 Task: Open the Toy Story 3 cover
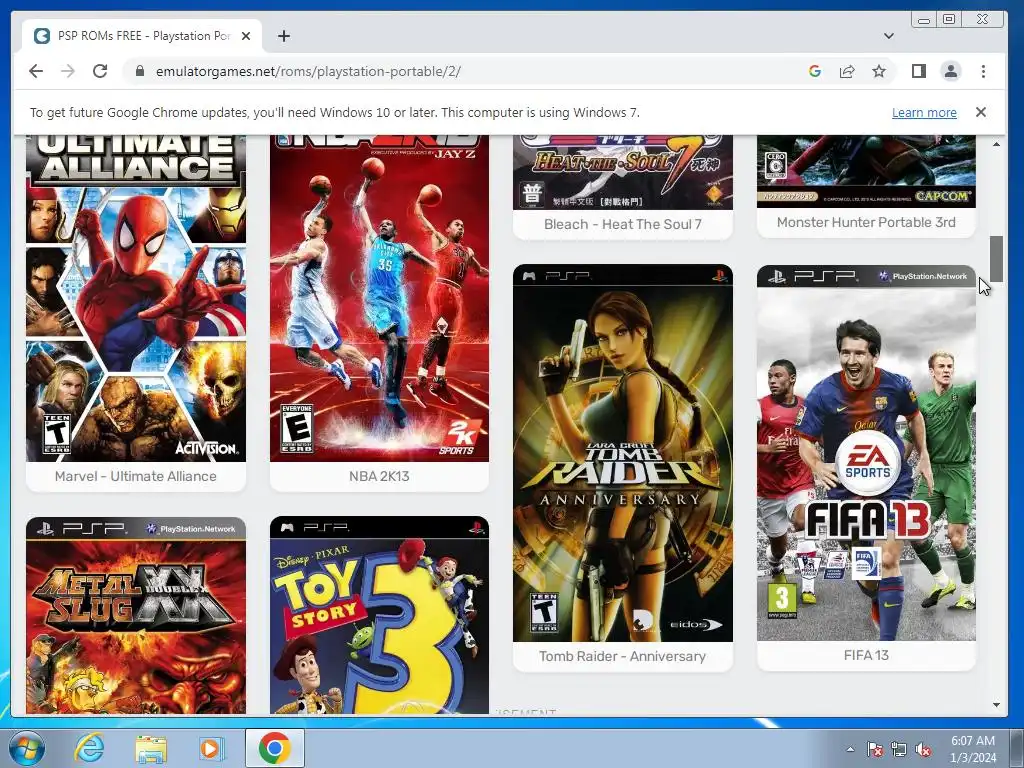[x=379, y=615]
